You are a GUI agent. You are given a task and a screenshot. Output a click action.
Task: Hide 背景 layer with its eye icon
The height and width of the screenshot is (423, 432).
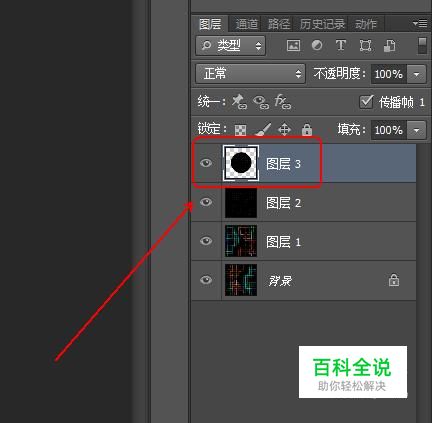point(206,280)
